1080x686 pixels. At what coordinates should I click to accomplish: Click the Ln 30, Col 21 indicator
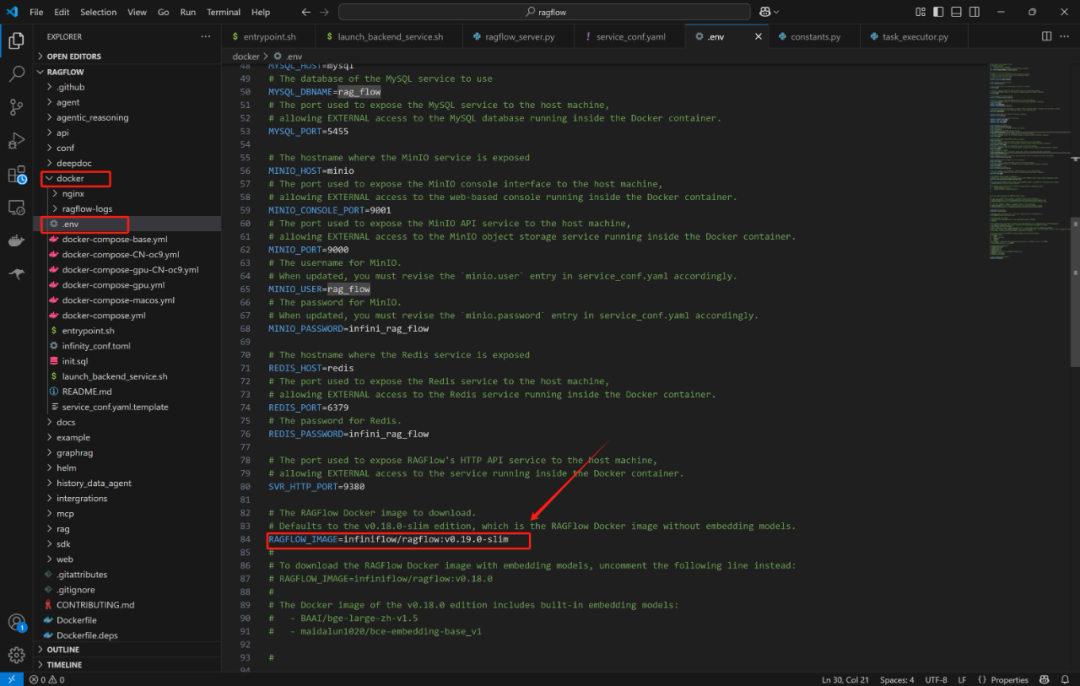click(x=845, y=680)
